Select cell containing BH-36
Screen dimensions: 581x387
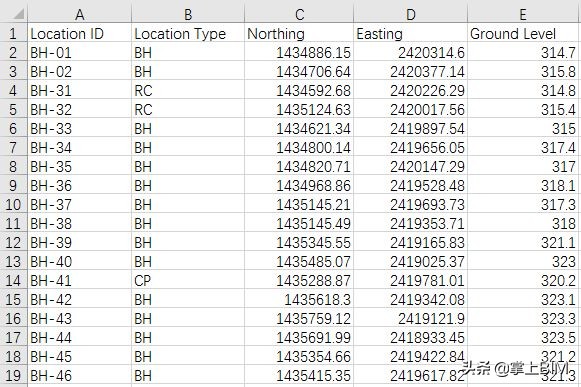[79, 185]
